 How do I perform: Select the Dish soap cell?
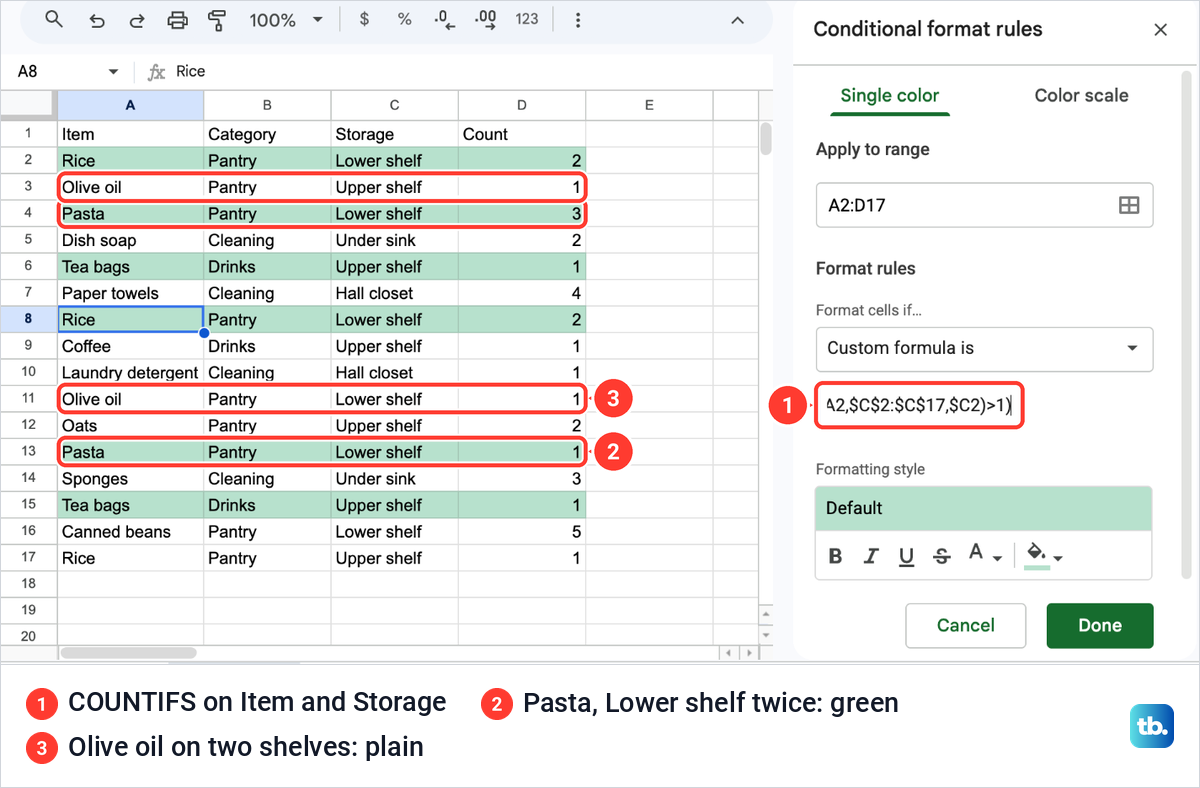click(130, 240)
